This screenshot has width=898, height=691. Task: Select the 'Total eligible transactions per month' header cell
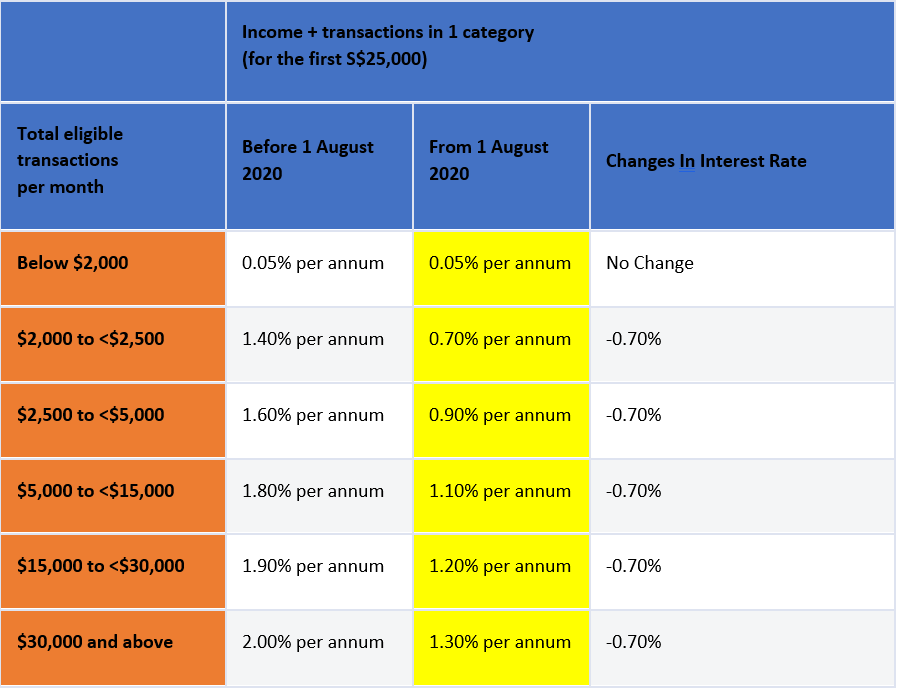70,160
